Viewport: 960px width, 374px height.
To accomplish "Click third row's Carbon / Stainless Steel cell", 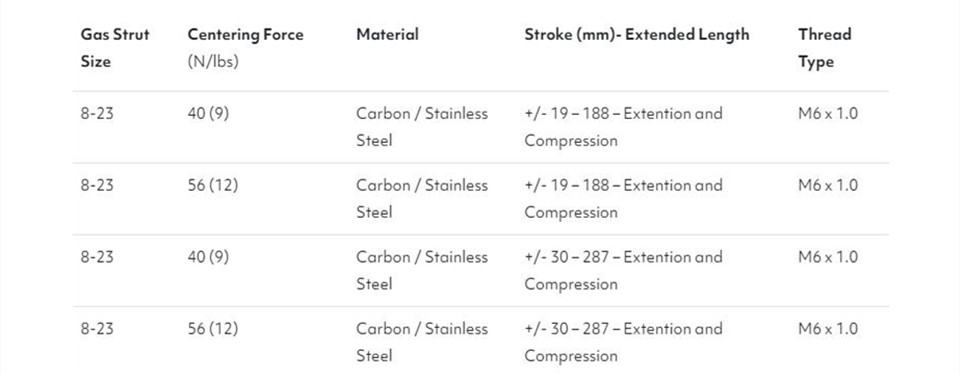I will point(422,271).
